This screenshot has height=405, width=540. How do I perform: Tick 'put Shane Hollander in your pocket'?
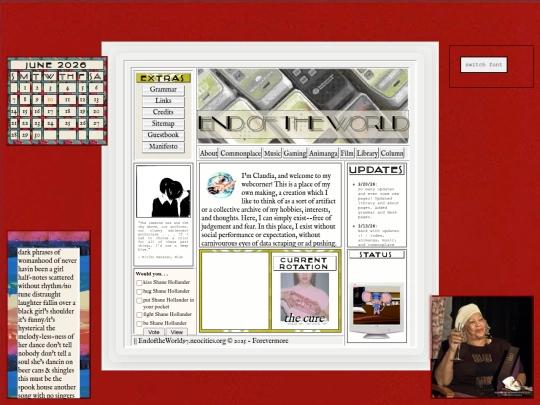click(x=139, y=301)
